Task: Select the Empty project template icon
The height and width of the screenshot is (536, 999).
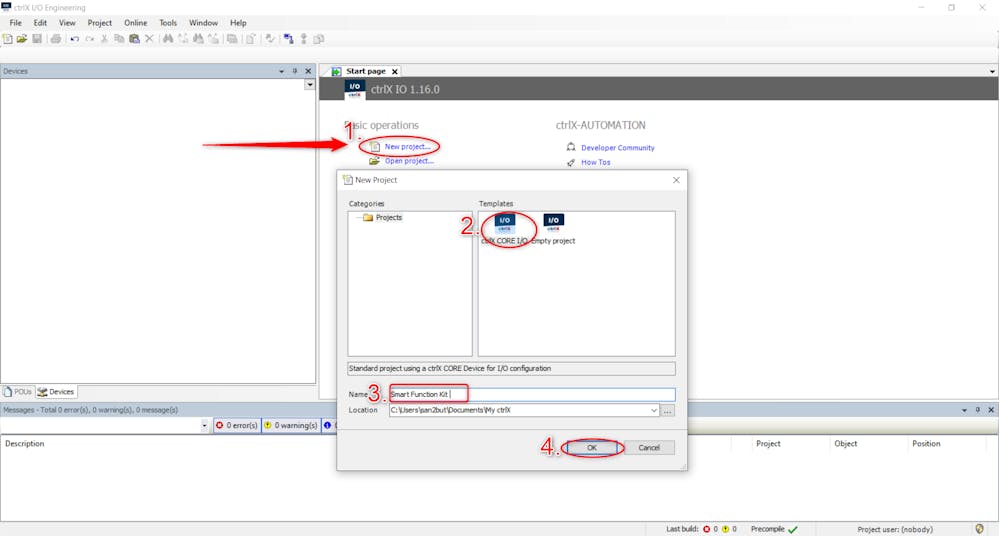Action: 553,223
